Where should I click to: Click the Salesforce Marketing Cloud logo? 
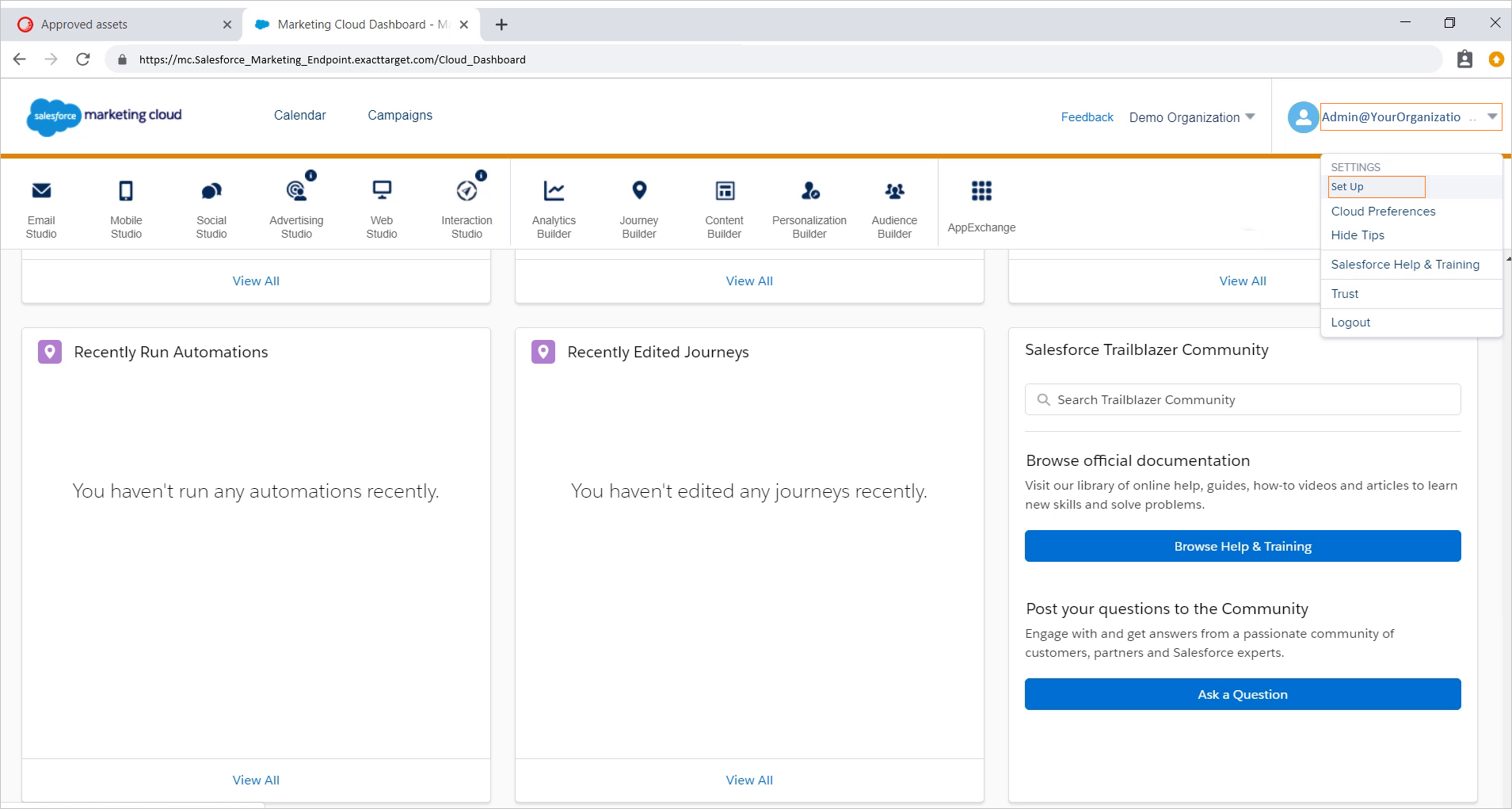pos(105,116)
